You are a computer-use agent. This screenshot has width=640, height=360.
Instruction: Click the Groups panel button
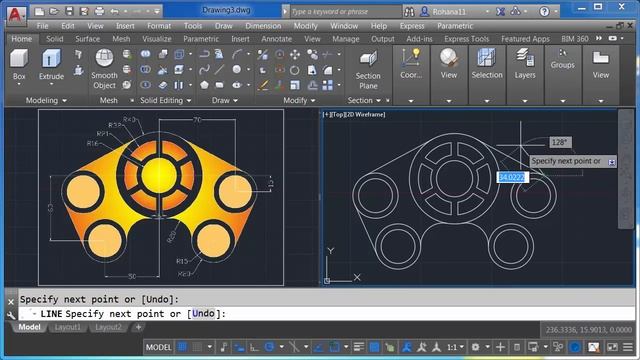pyautogui.click(x=562, y=59)
